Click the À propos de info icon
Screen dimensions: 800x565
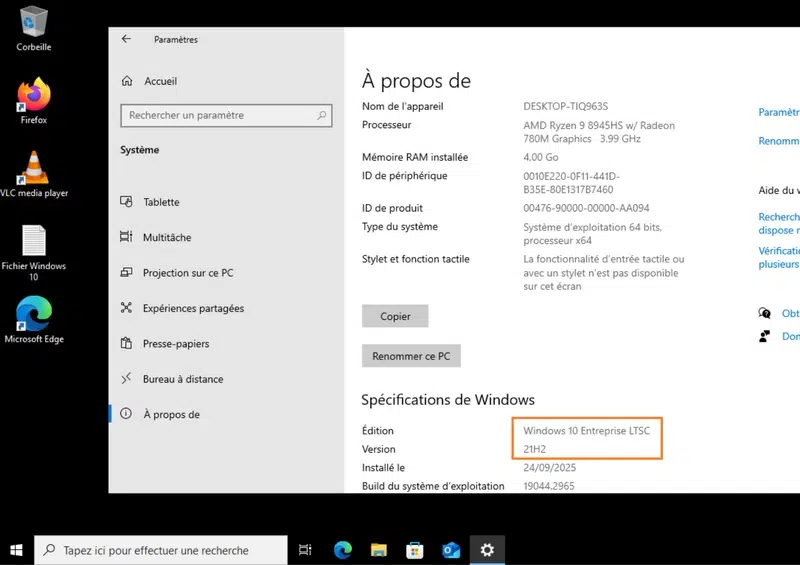[x=126, y=413]
